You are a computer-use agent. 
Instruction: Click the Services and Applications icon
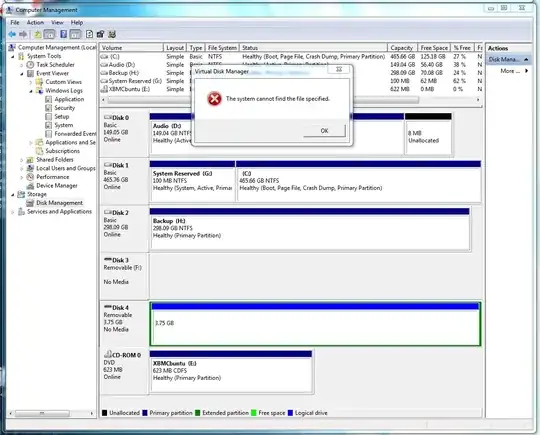[x=21, y=211]
